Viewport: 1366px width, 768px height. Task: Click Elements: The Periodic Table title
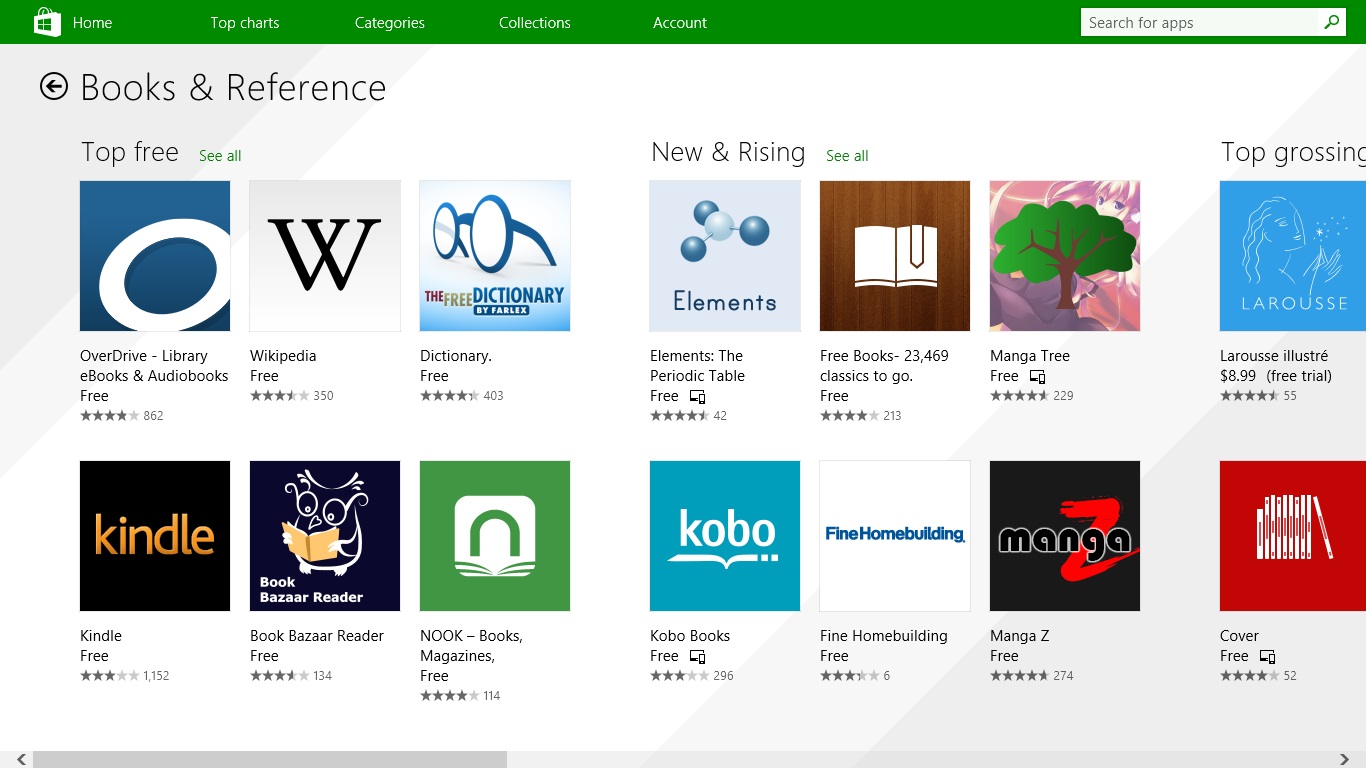(697, 366)
